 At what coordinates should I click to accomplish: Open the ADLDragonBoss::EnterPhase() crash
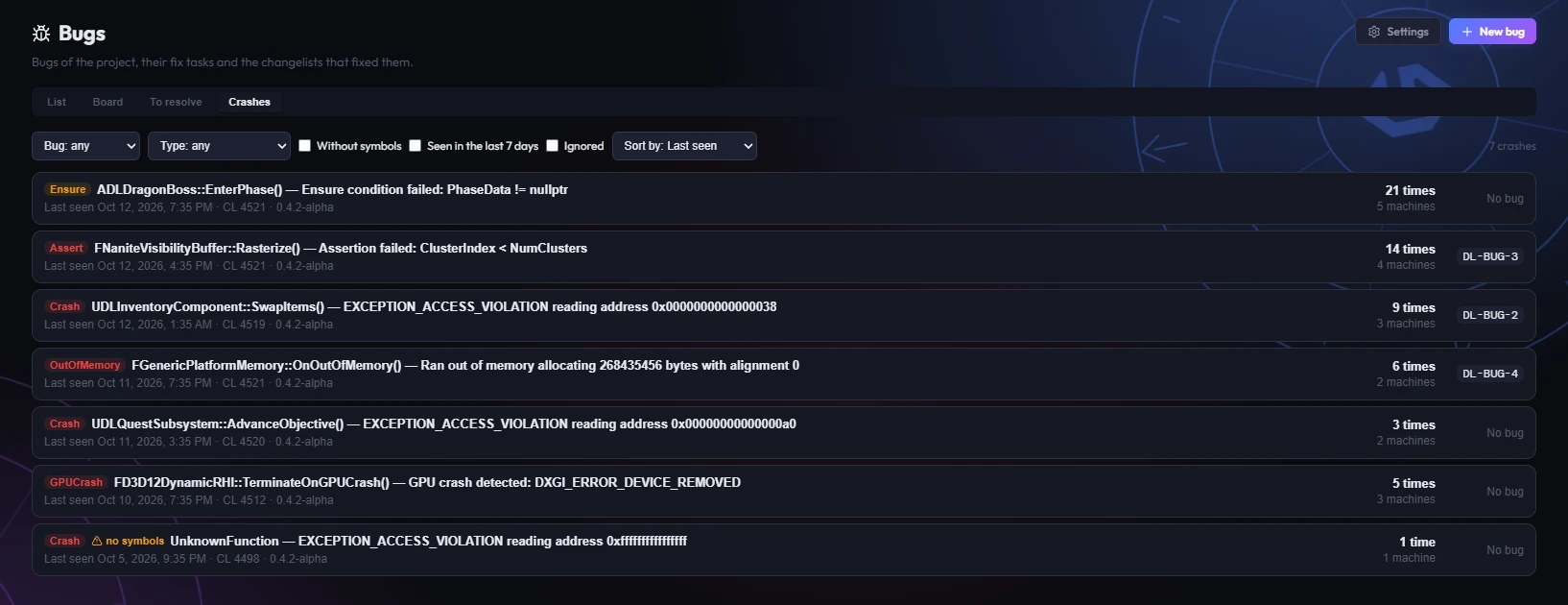[783, 199]
